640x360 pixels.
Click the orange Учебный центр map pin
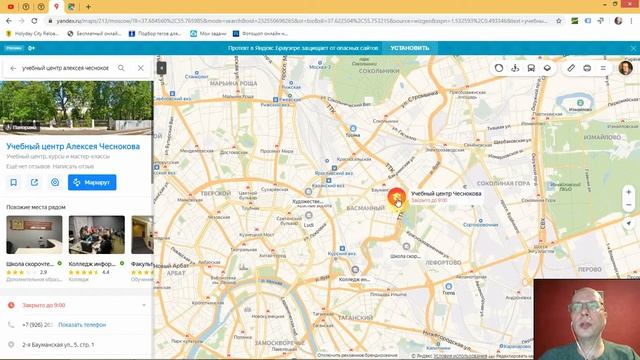point(396,198)
